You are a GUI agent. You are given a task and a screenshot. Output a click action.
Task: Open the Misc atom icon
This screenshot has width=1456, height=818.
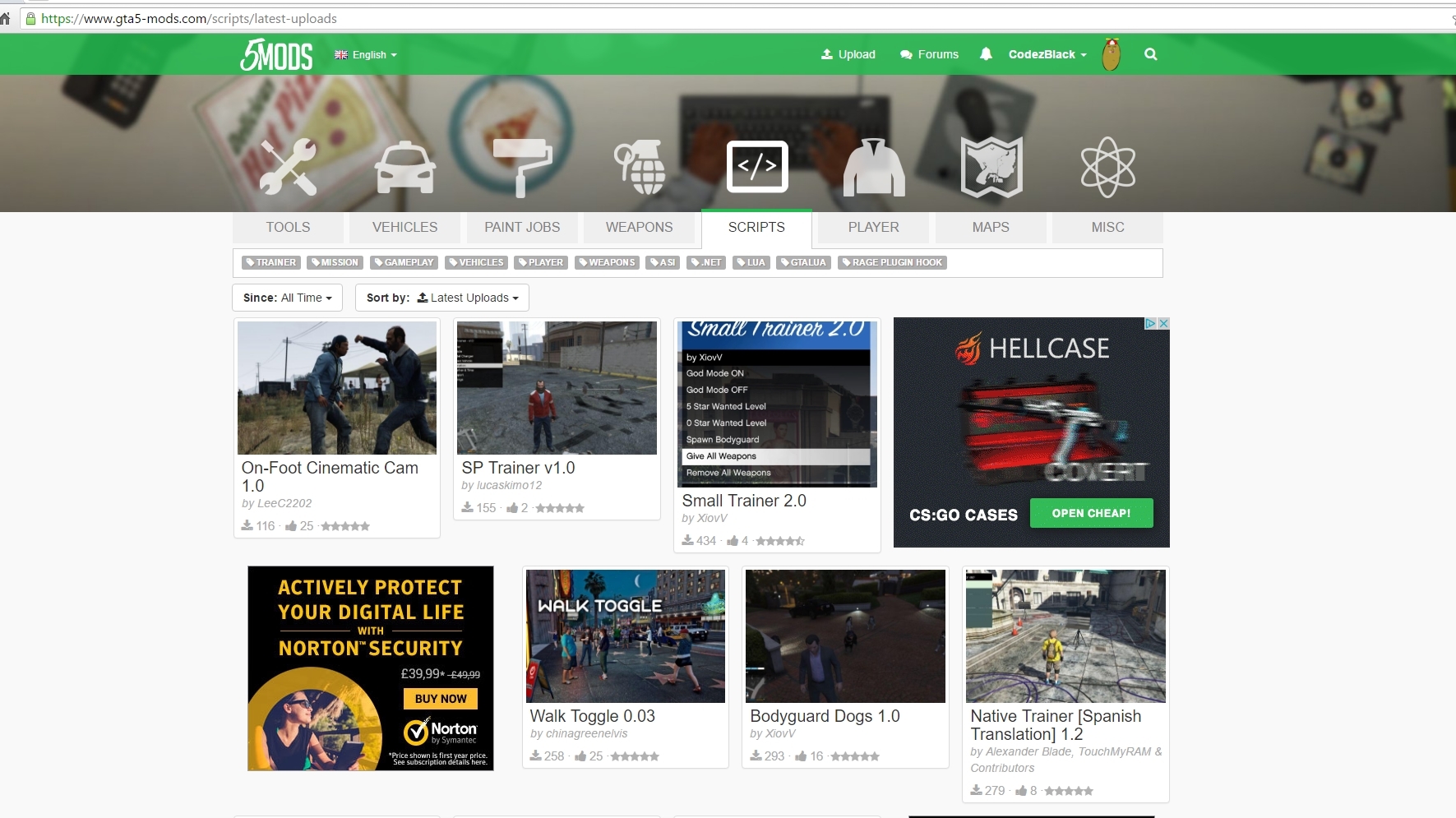pyautogui.click(x=1108, y=167)
